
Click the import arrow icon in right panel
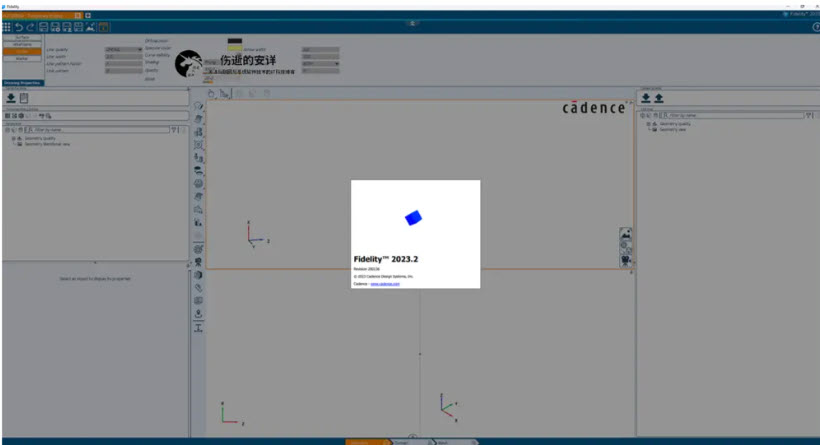(x=646, y=98)
